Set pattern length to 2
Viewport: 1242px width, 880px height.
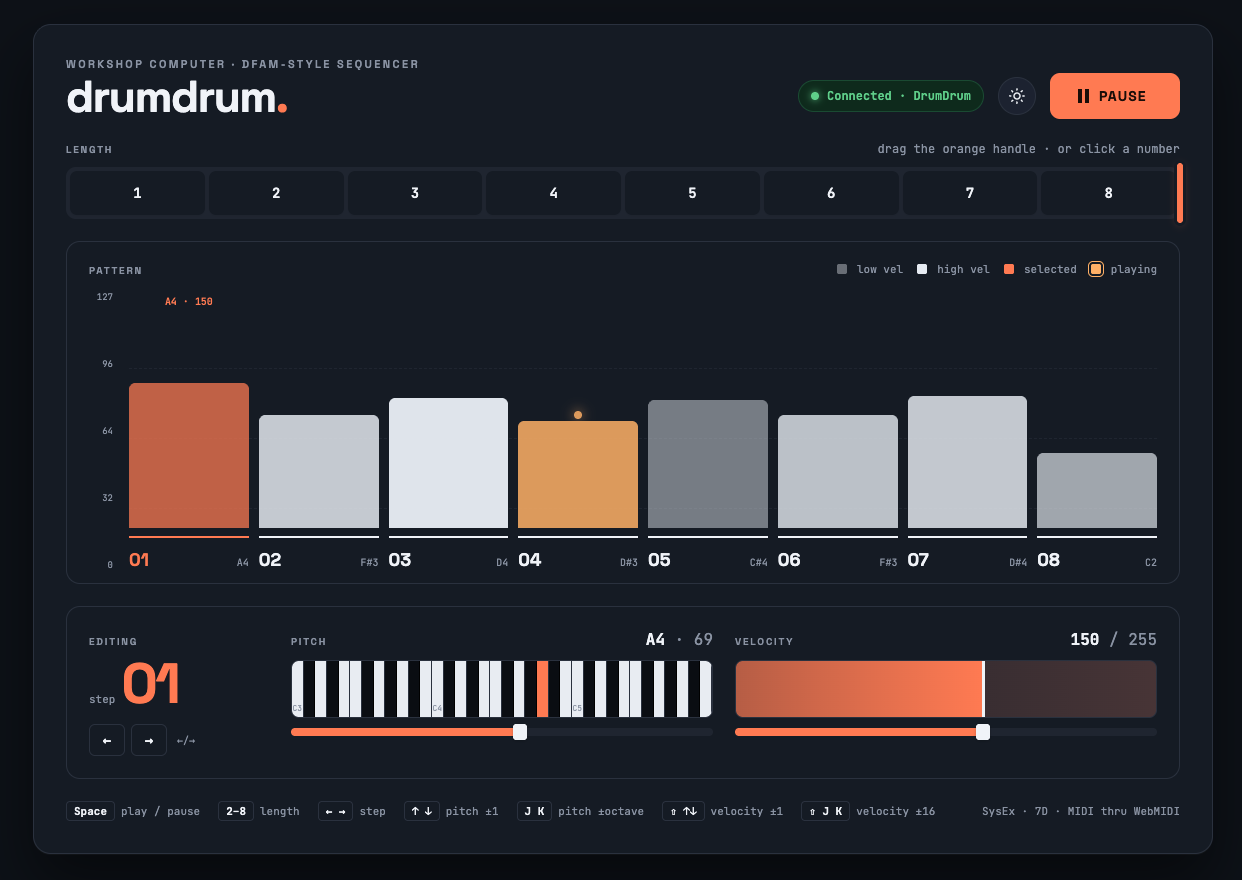[276, 193]
